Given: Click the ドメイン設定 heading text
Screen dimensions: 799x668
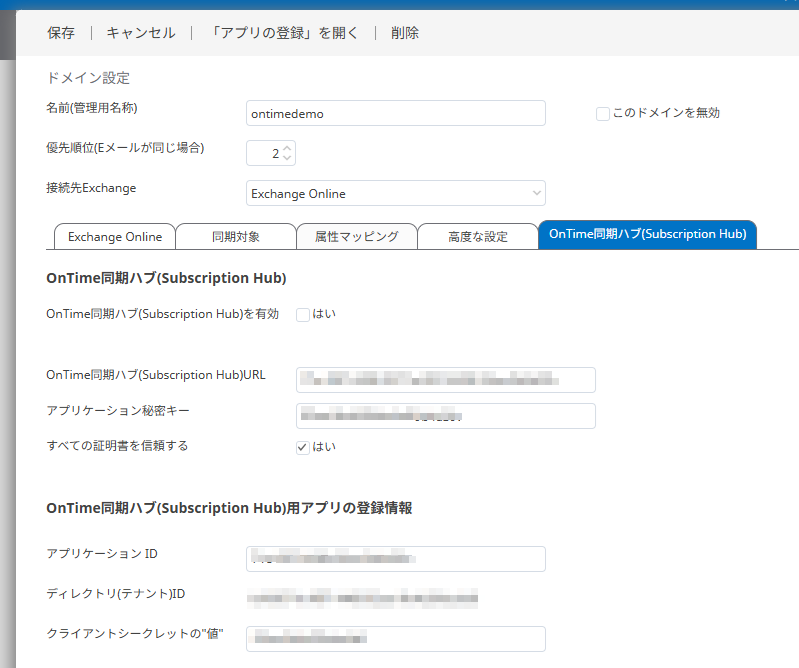Looking at the screenshot, I should pos(88,78).
